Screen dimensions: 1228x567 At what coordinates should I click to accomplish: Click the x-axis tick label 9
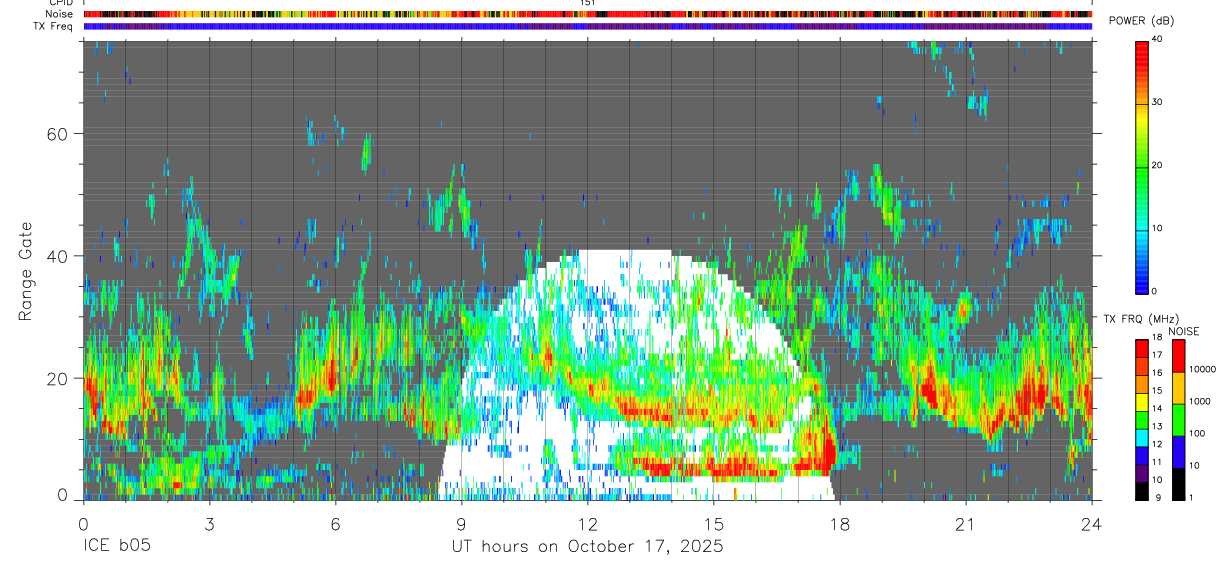[461, 524]
